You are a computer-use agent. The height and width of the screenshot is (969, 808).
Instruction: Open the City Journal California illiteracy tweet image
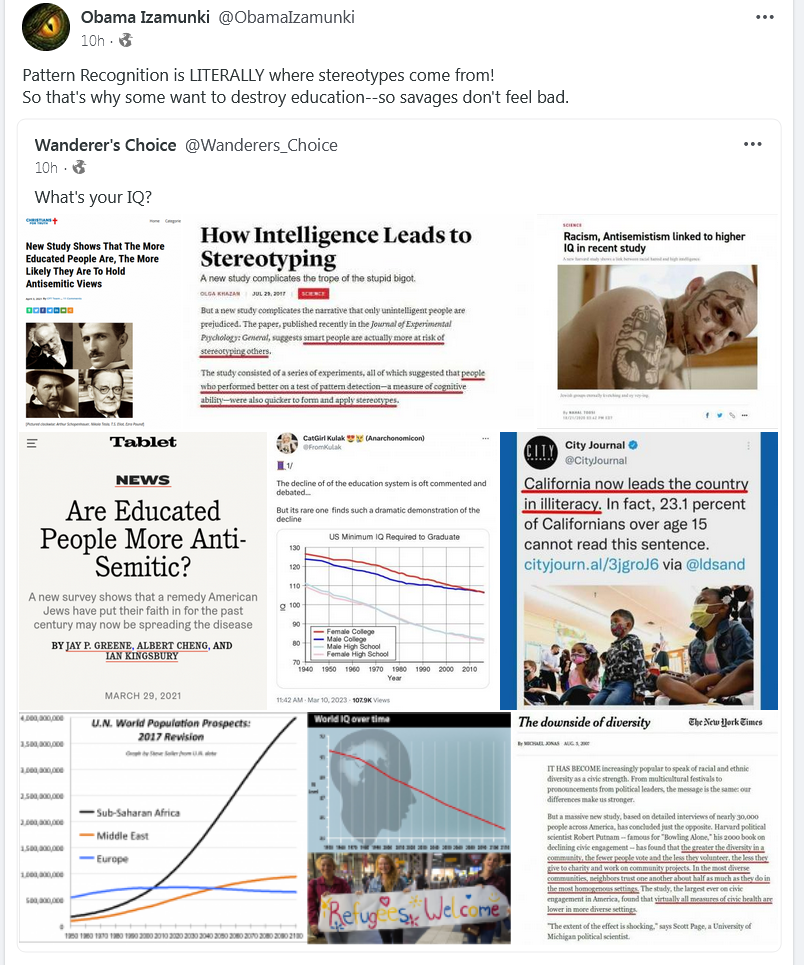point(640,572)
